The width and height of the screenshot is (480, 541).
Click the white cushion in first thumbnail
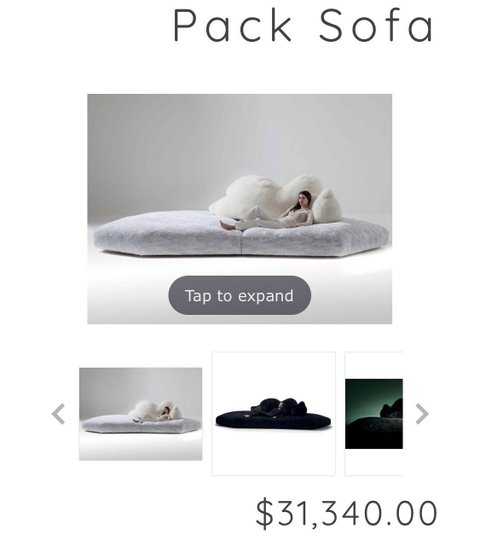[154, 410]
